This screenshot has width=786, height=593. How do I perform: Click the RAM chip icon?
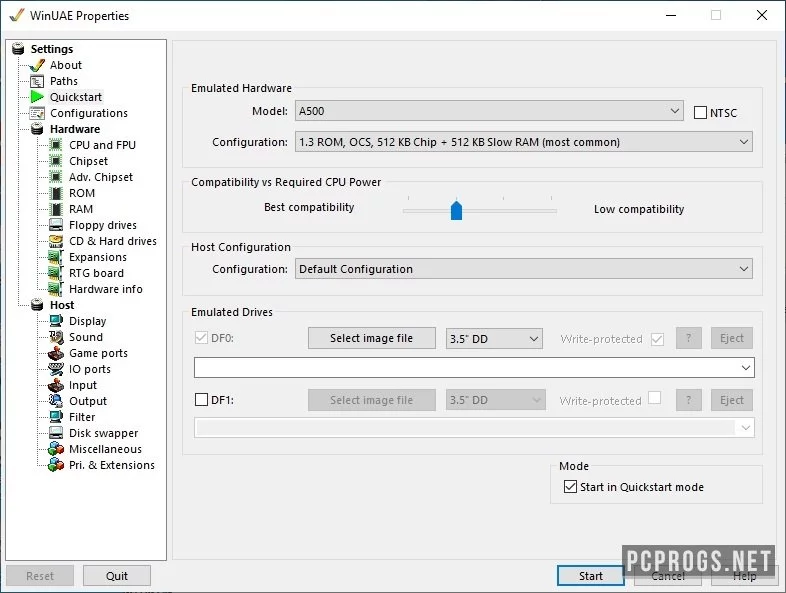57,209
